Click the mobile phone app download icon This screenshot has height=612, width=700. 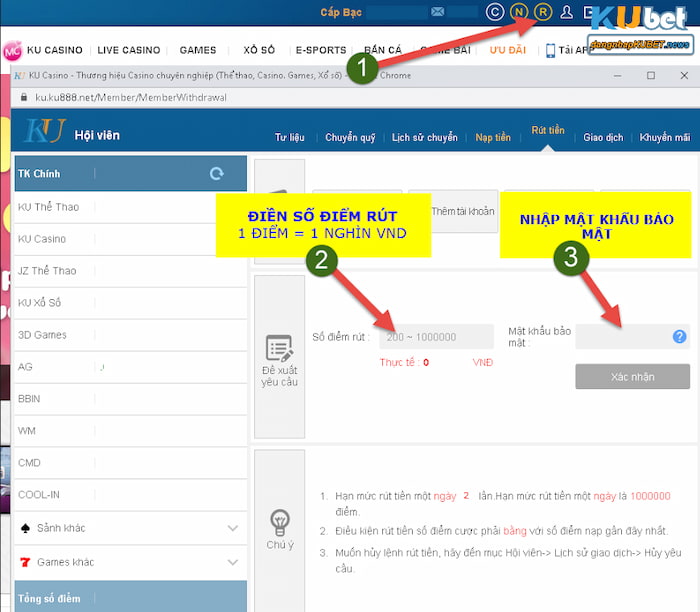tap(550, 50)
